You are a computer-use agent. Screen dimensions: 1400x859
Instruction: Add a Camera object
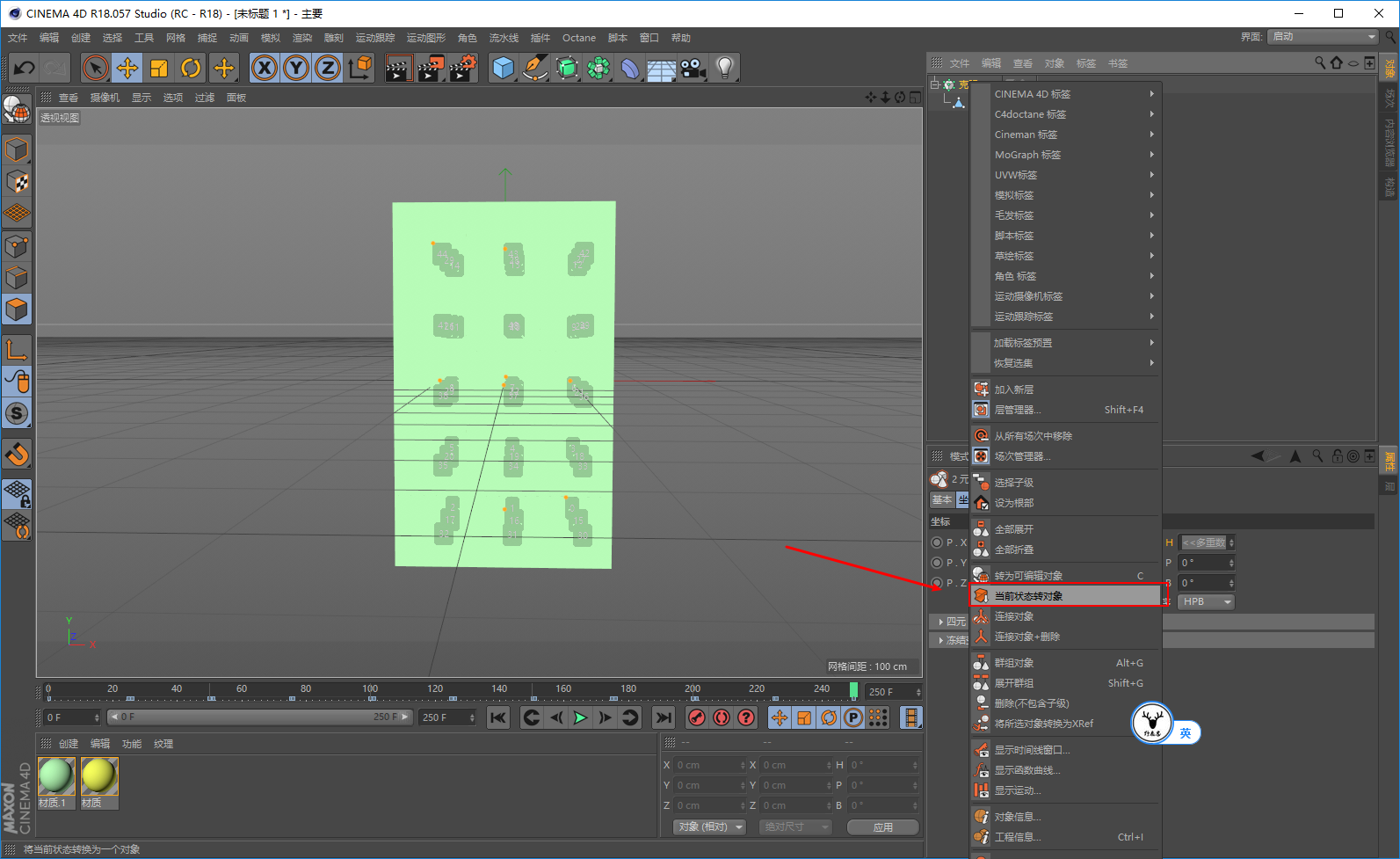693,68
